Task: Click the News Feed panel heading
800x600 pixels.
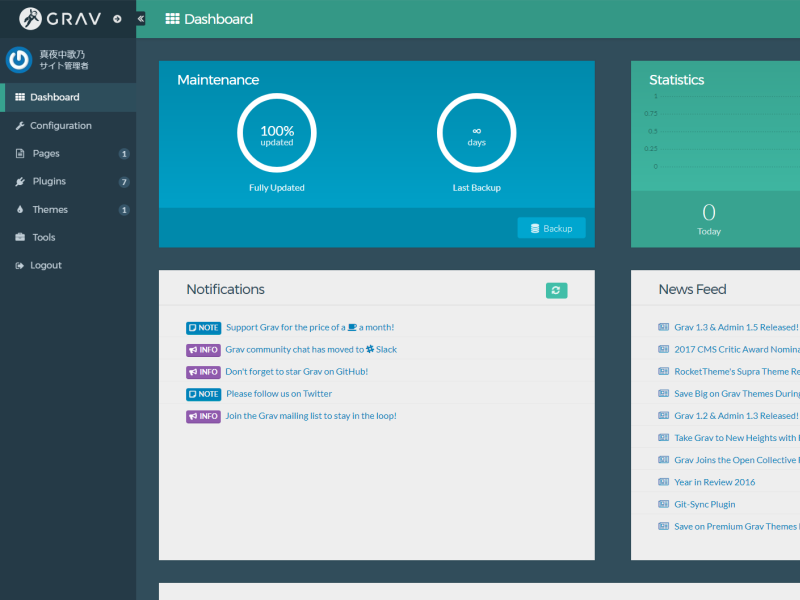Action: pos(692,289)
